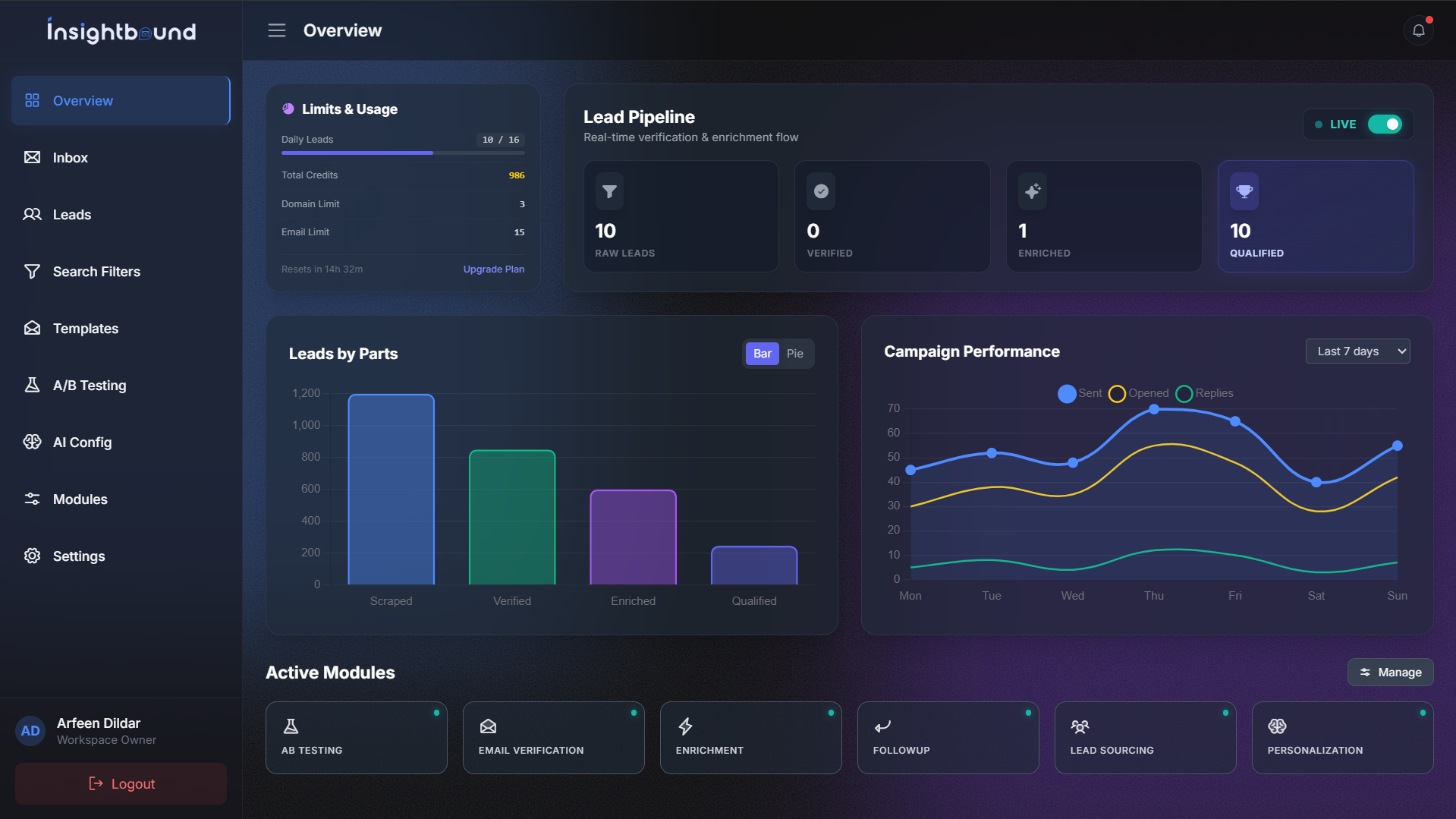Click the Overview sidebar menu item

click(82, 100)
